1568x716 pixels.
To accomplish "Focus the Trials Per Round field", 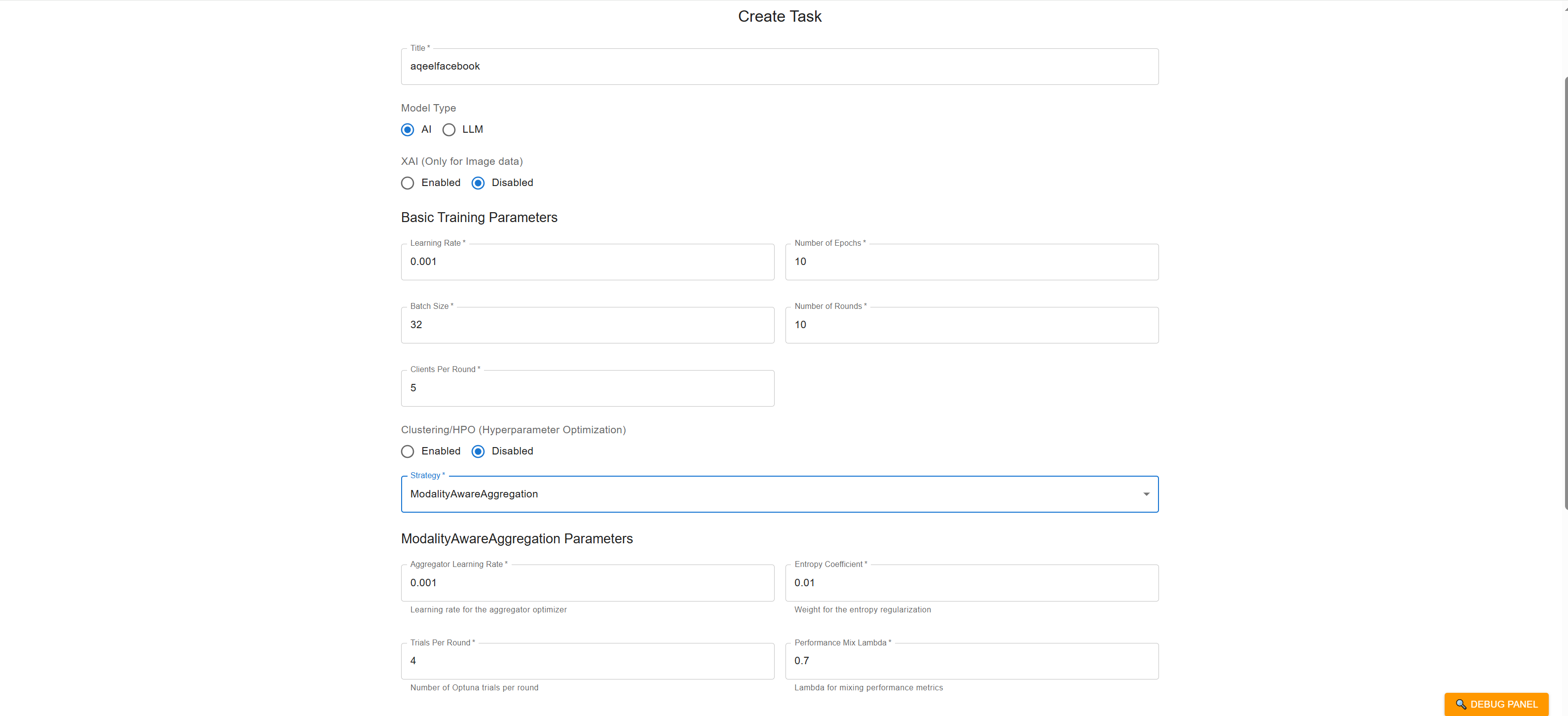I will pyautogui.click(x=588, y=661).
